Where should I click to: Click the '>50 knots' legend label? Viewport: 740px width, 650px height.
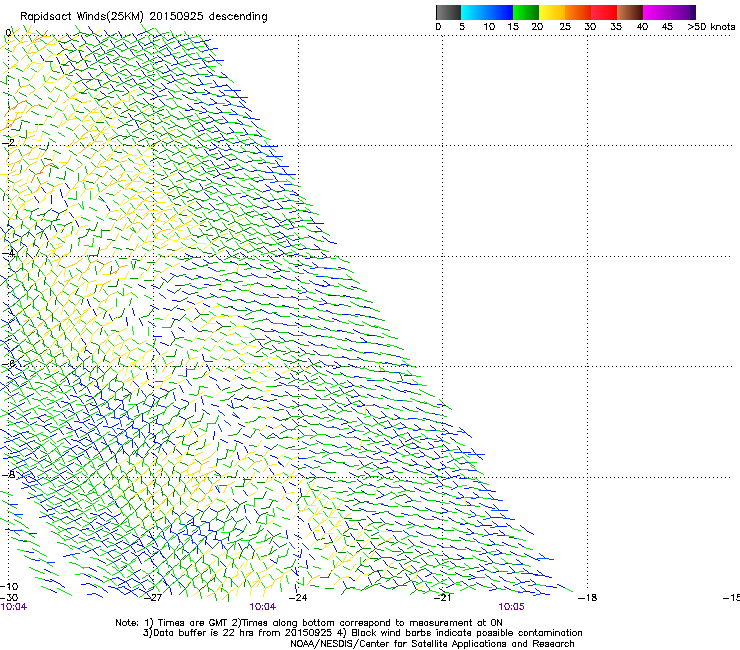pos(711,27)
